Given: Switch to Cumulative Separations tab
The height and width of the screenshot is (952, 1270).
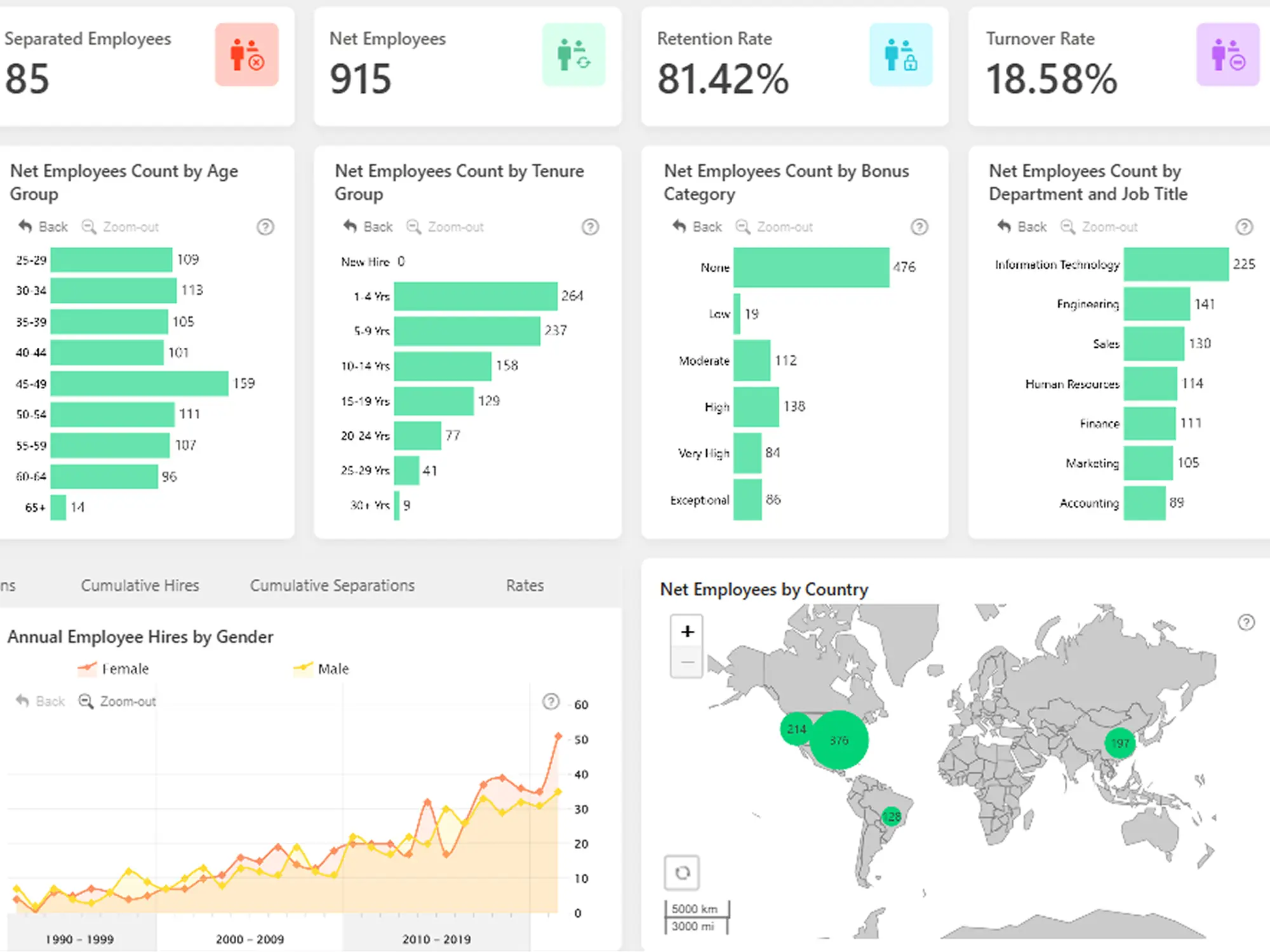Looking at the screenshot, I should (332, 585).
